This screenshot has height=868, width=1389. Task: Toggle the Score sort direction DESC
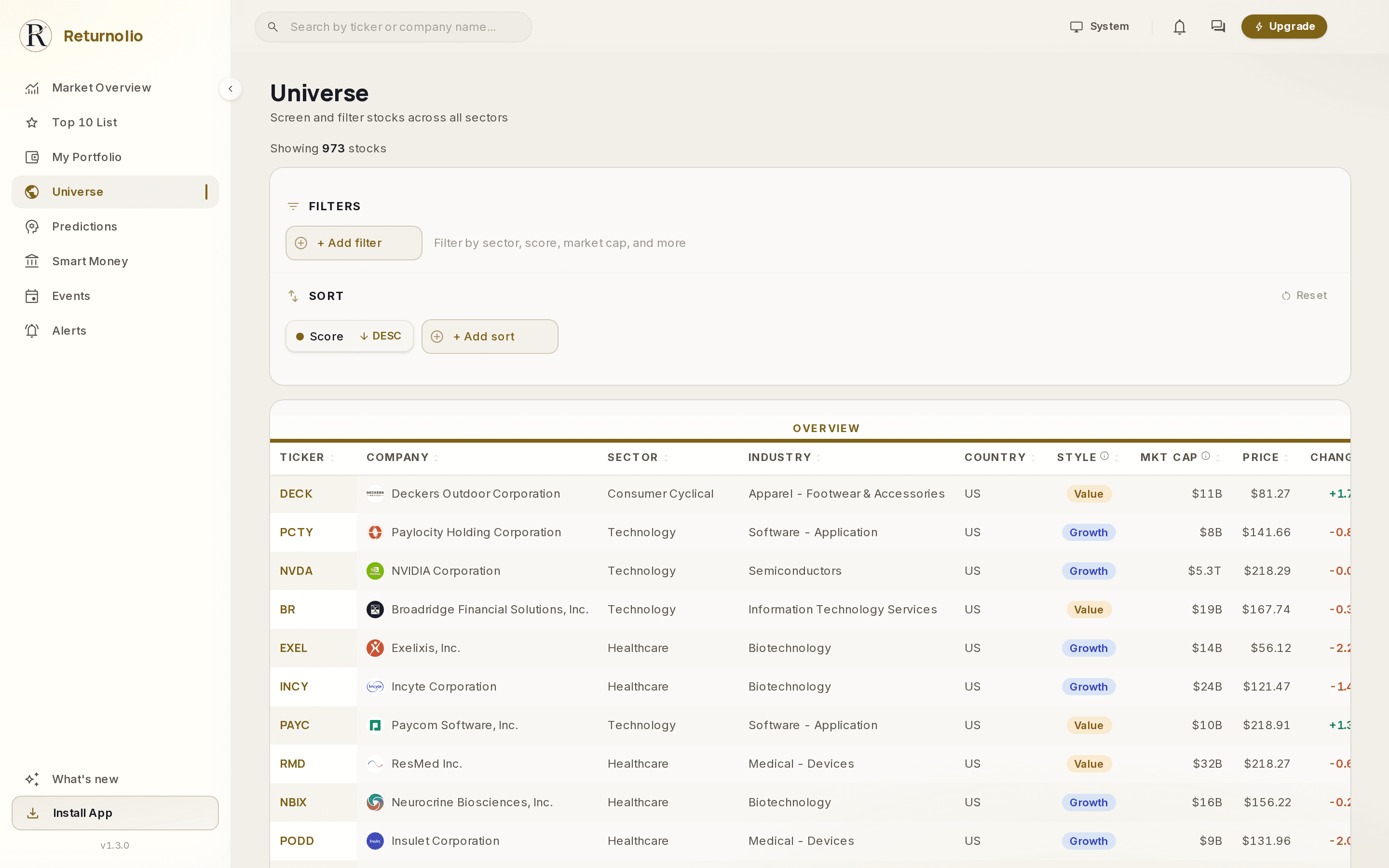[381, 336]
